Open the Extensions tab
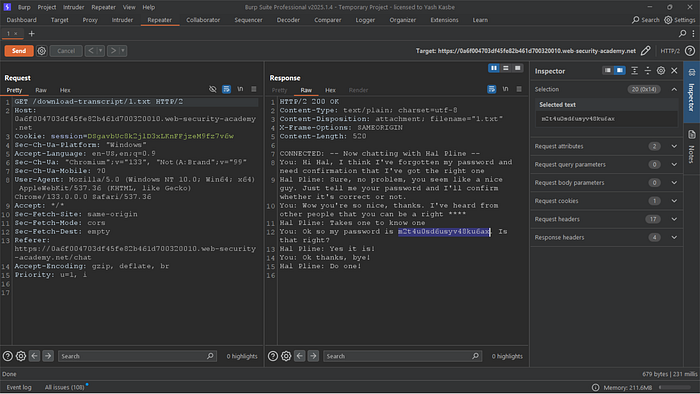This screenshot has height=394, width=700. pos(444,20)
